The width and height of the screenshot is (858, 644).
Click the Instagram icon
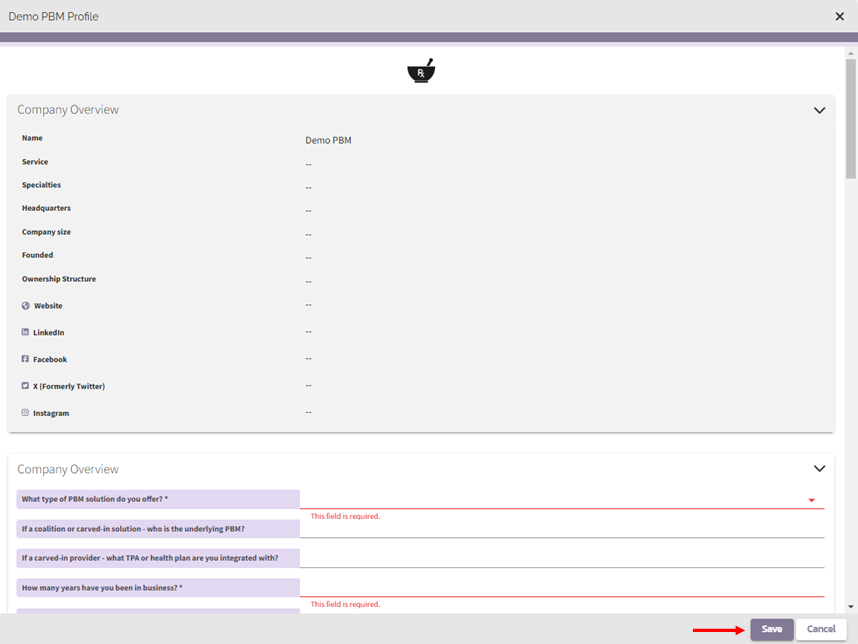[x=26, y=413]
